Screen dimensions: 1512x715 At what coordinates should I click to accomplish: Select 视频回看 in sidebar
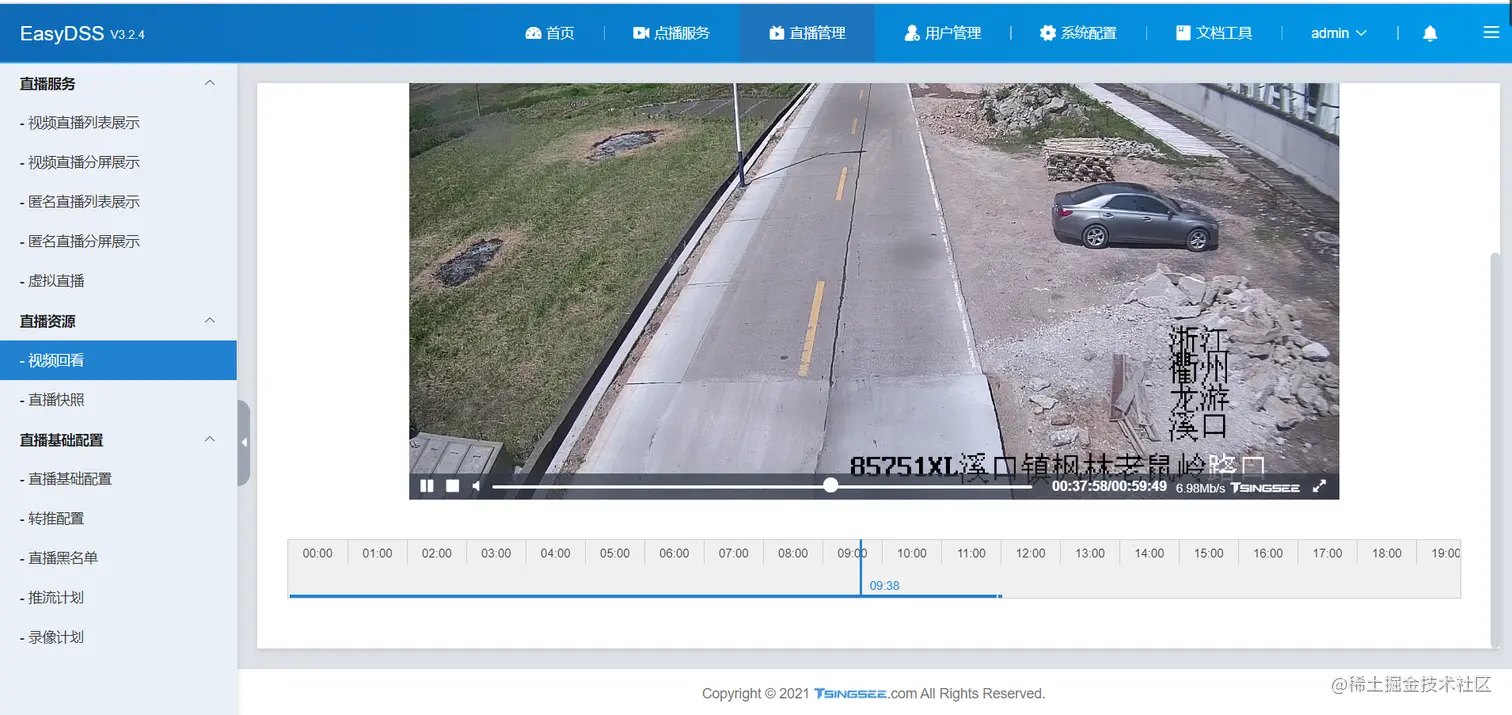pyautogui.click(x=118, y=360)
